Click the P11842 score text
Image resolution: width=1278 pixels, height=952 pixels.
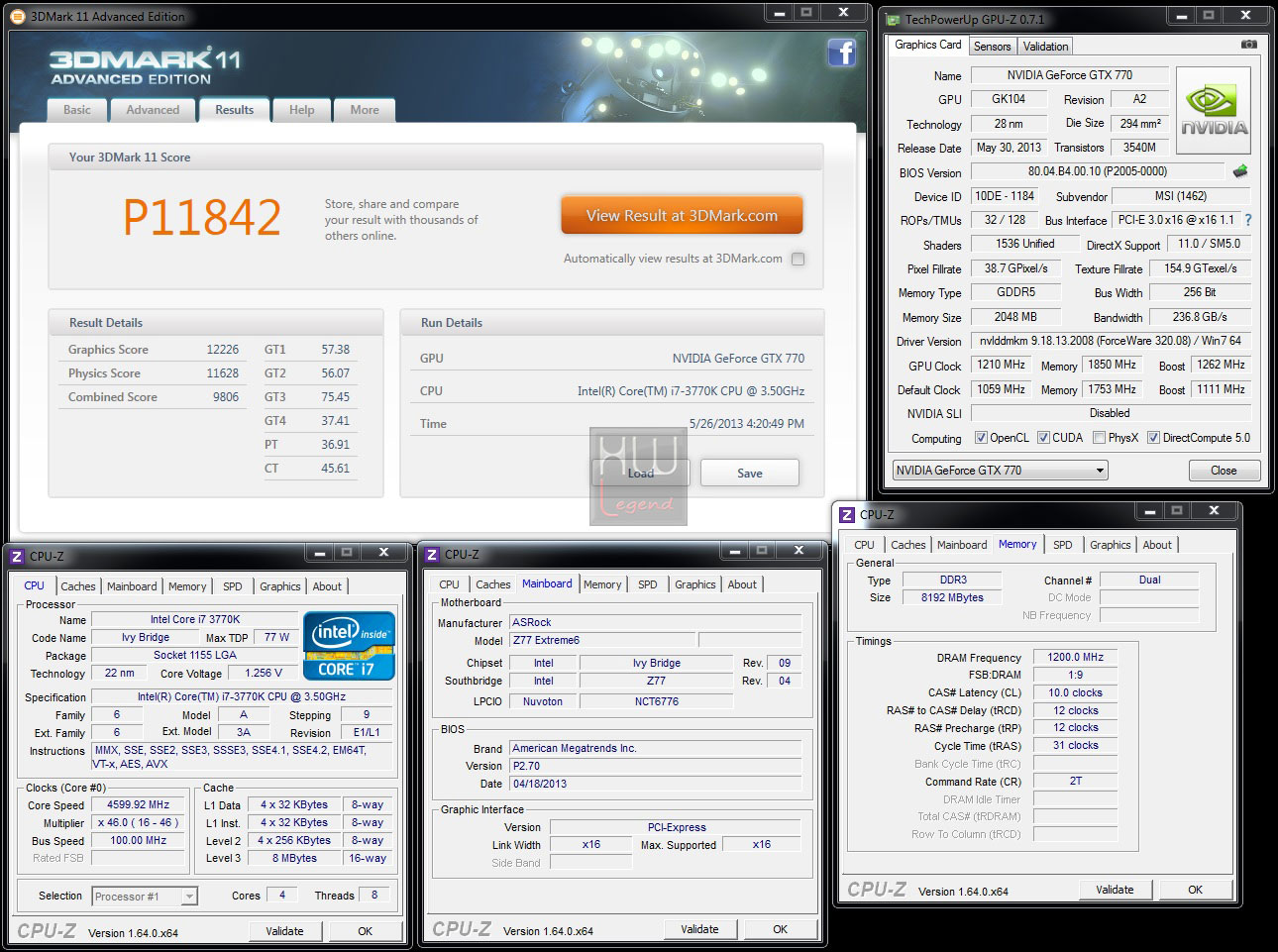pos(202,217)
